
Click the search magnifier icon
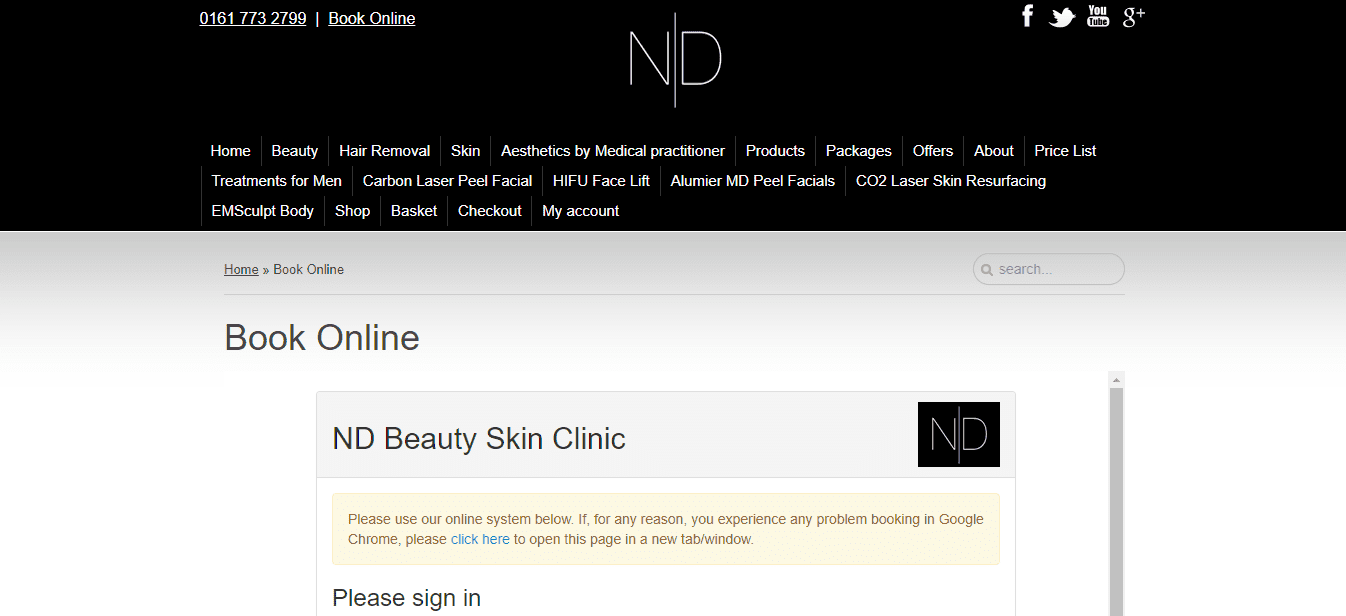pos(987,270)
